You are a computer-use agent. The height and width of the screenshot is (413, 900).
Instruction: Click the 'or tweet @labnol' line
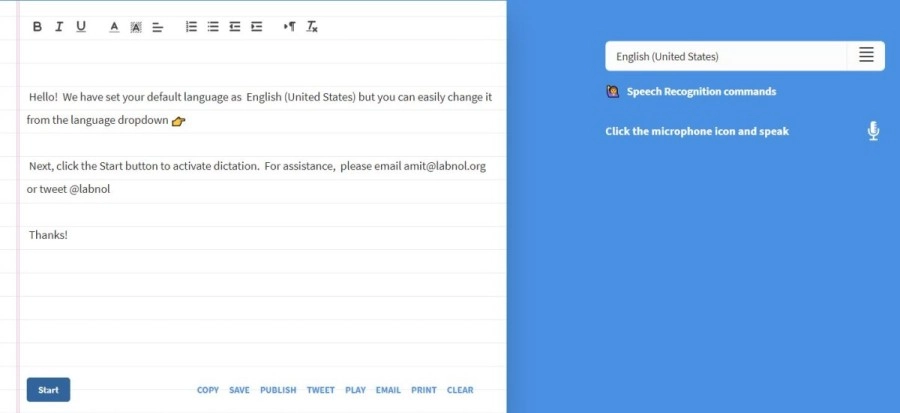(x=68, y=189)
